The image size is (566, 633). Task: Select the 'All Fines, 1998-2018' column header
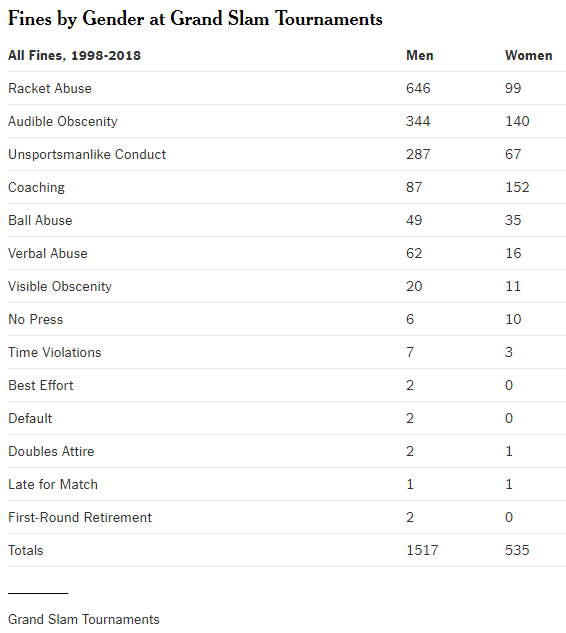74,55
